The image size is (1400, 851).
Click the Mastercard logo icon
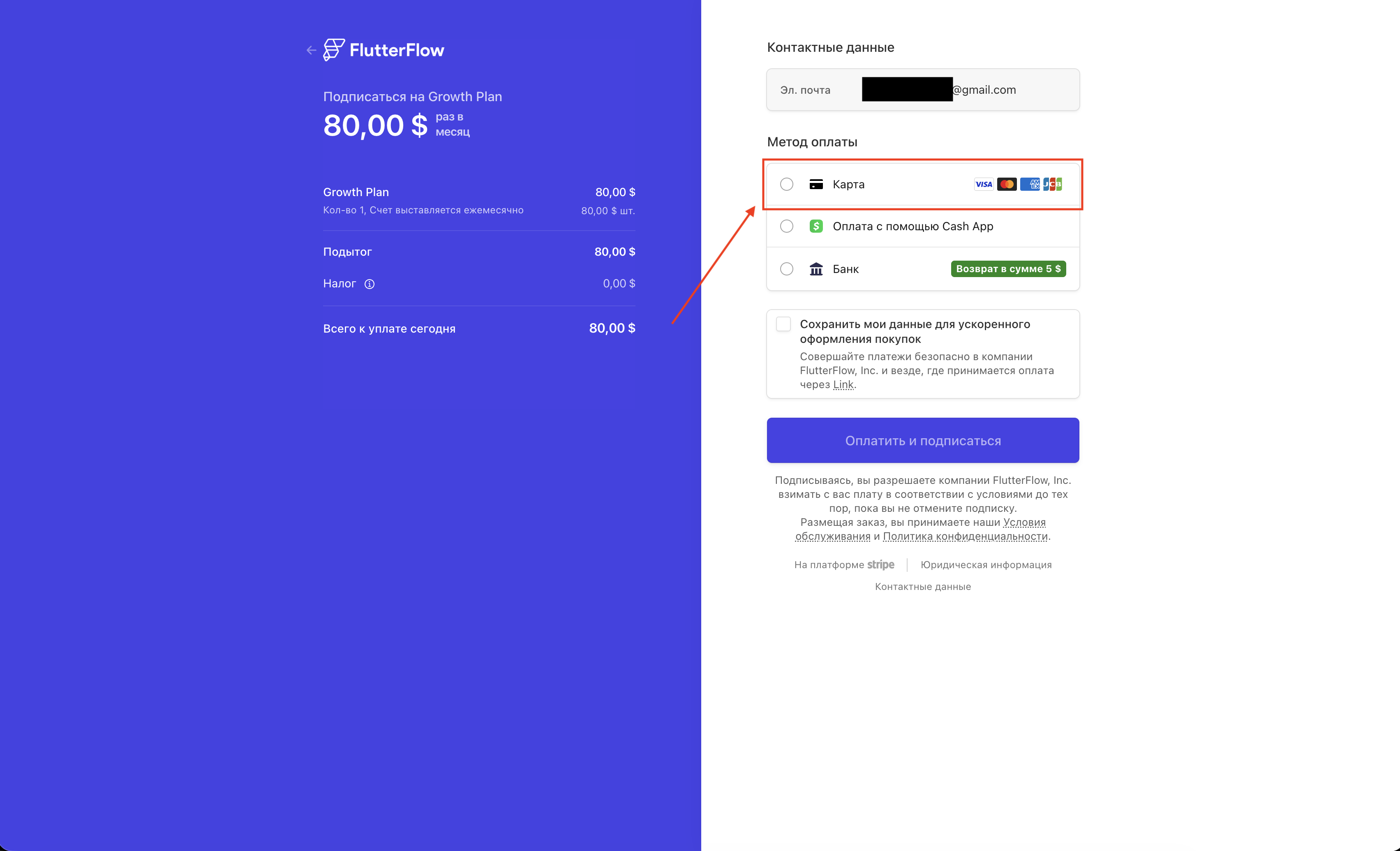[1006, 184]
